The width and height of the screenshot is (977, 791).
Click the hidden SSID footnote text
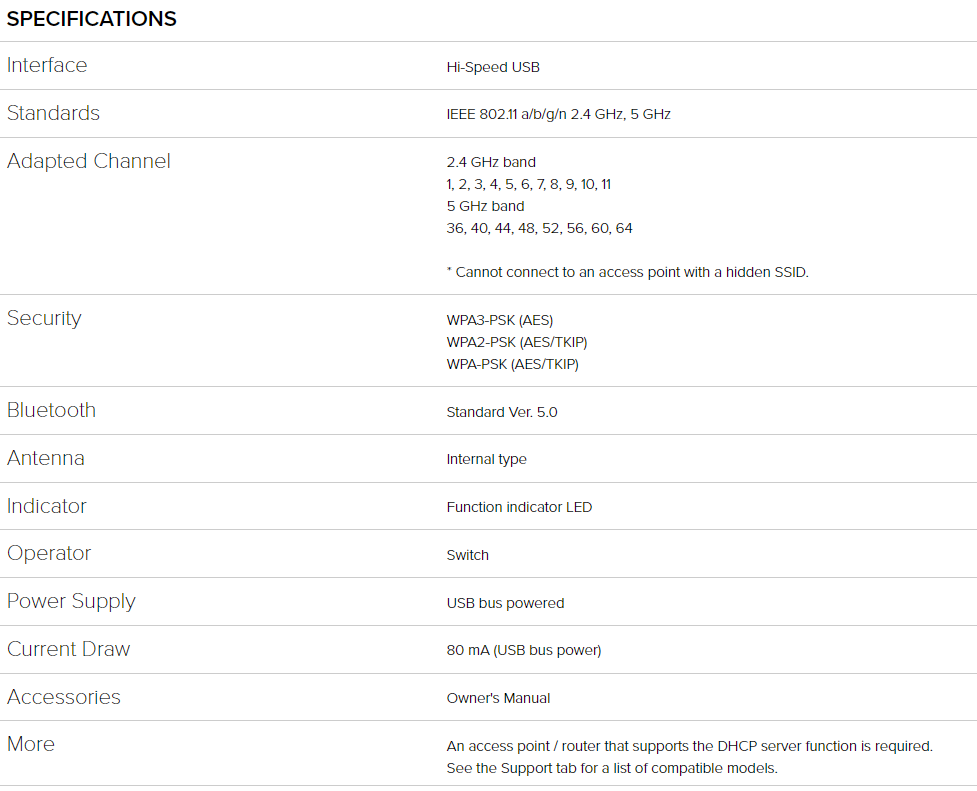coord(627,272)
